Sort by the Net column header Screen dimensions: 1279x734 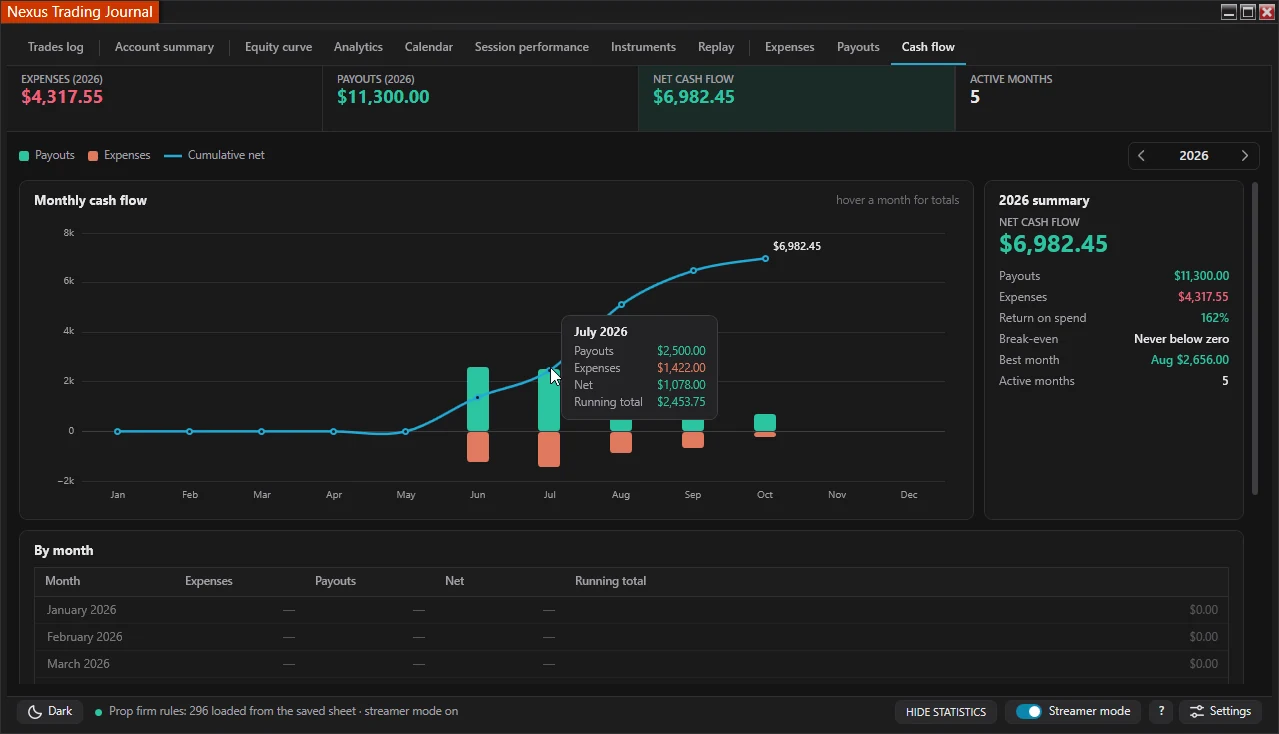455,581
